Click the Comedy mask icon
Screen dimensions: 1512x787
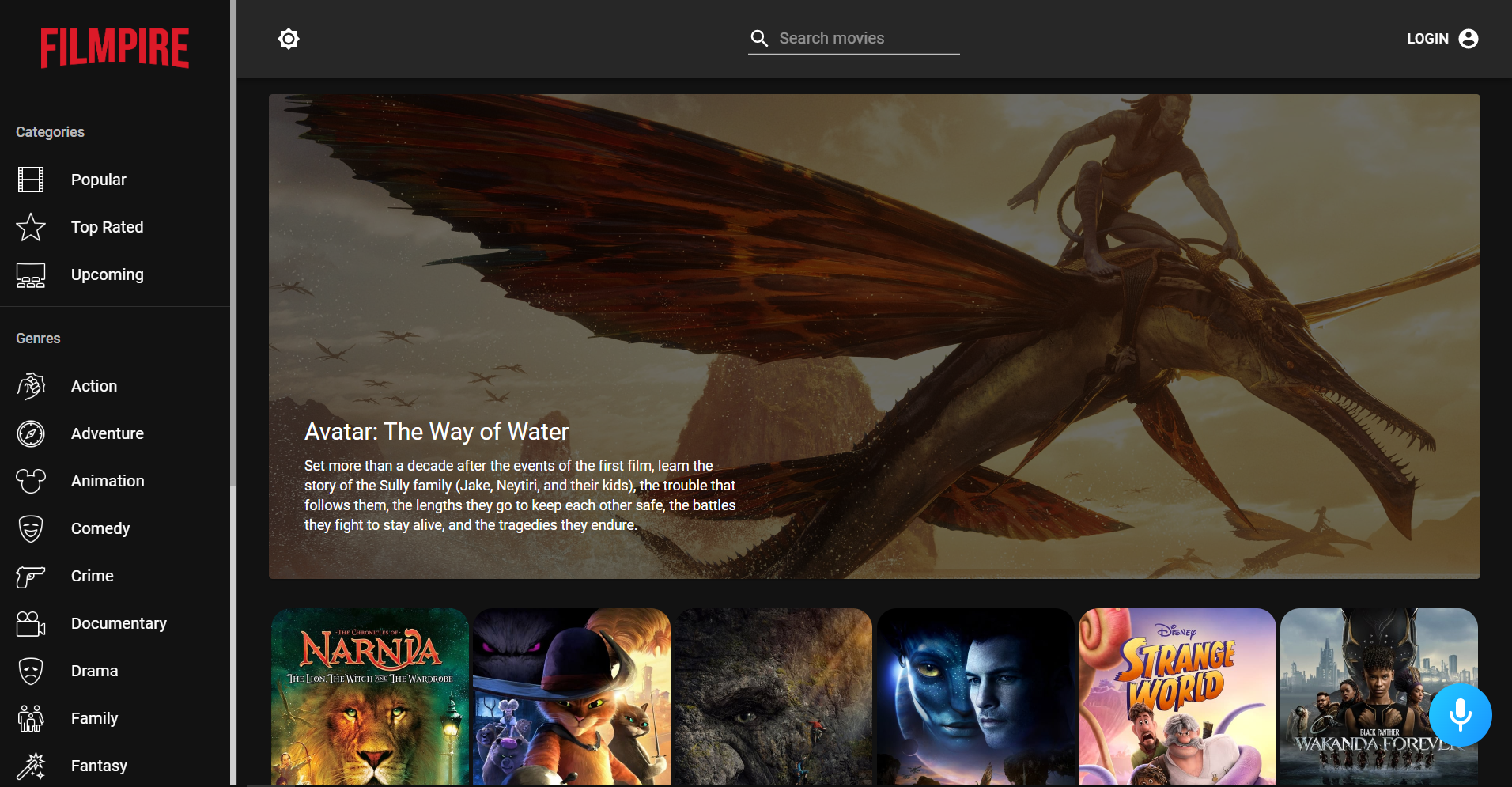(x=31, y=528)
